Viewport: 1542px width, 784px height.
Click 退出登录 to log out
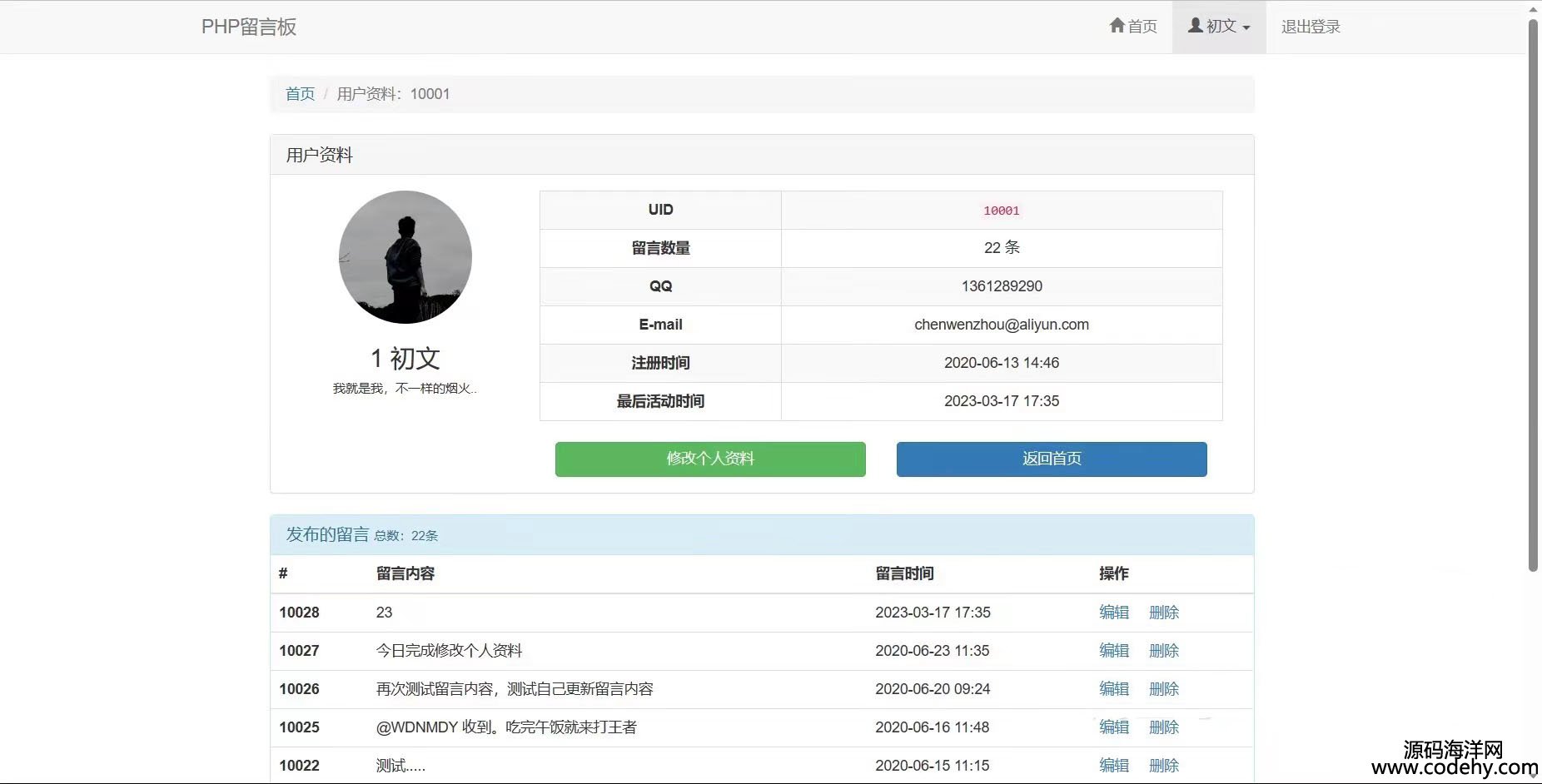[x=1310, y=27]
